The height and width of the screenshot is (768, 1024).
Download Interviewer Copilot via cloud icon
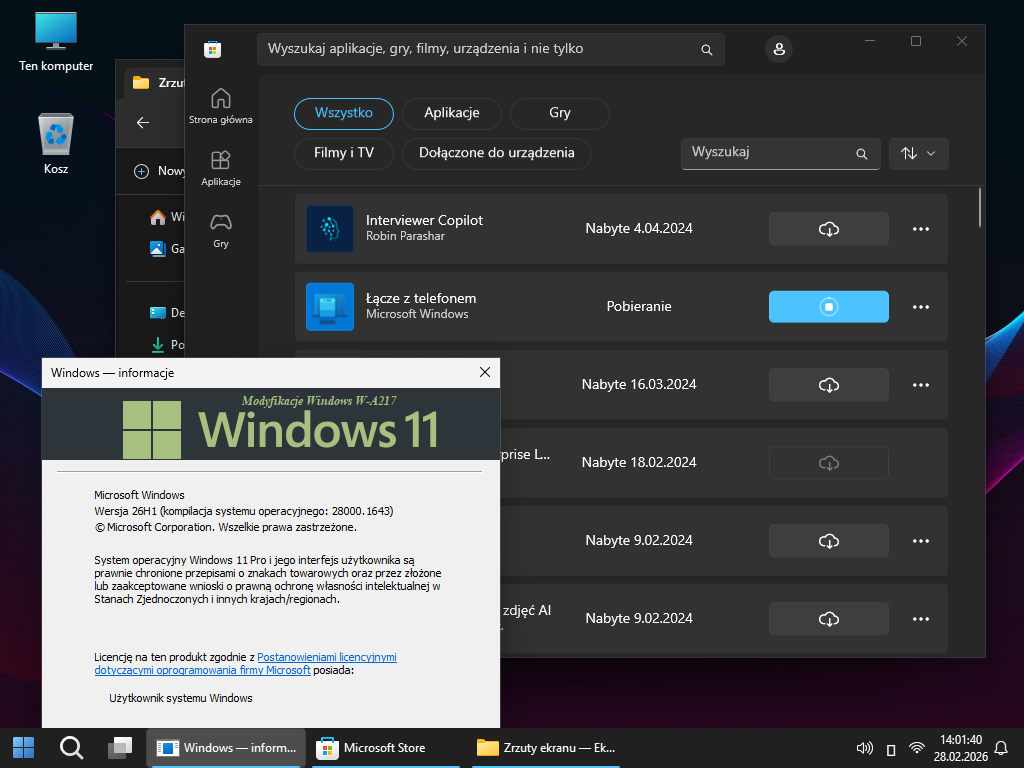pyautogui.click(x=828, y=229)
